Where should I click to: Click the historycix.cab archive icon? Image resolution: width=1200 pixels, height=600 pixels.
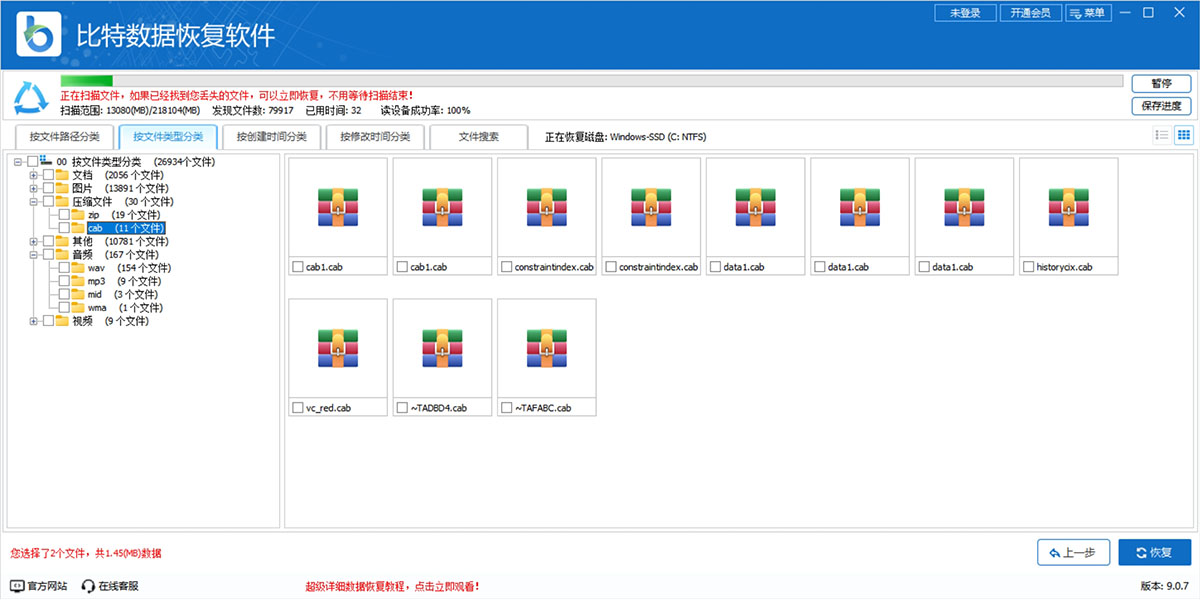click(1068, 206)
